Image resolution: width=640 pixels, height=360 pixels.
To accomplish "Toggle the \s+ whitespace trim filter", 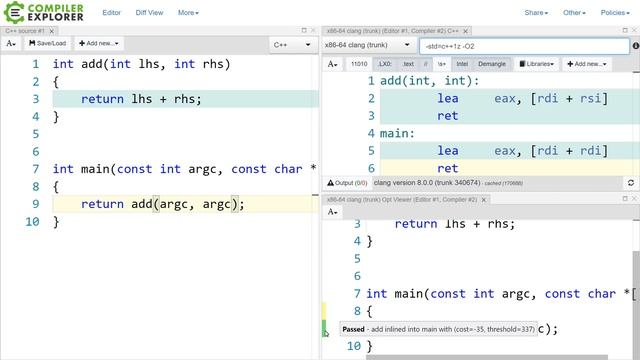I will 442,64.
